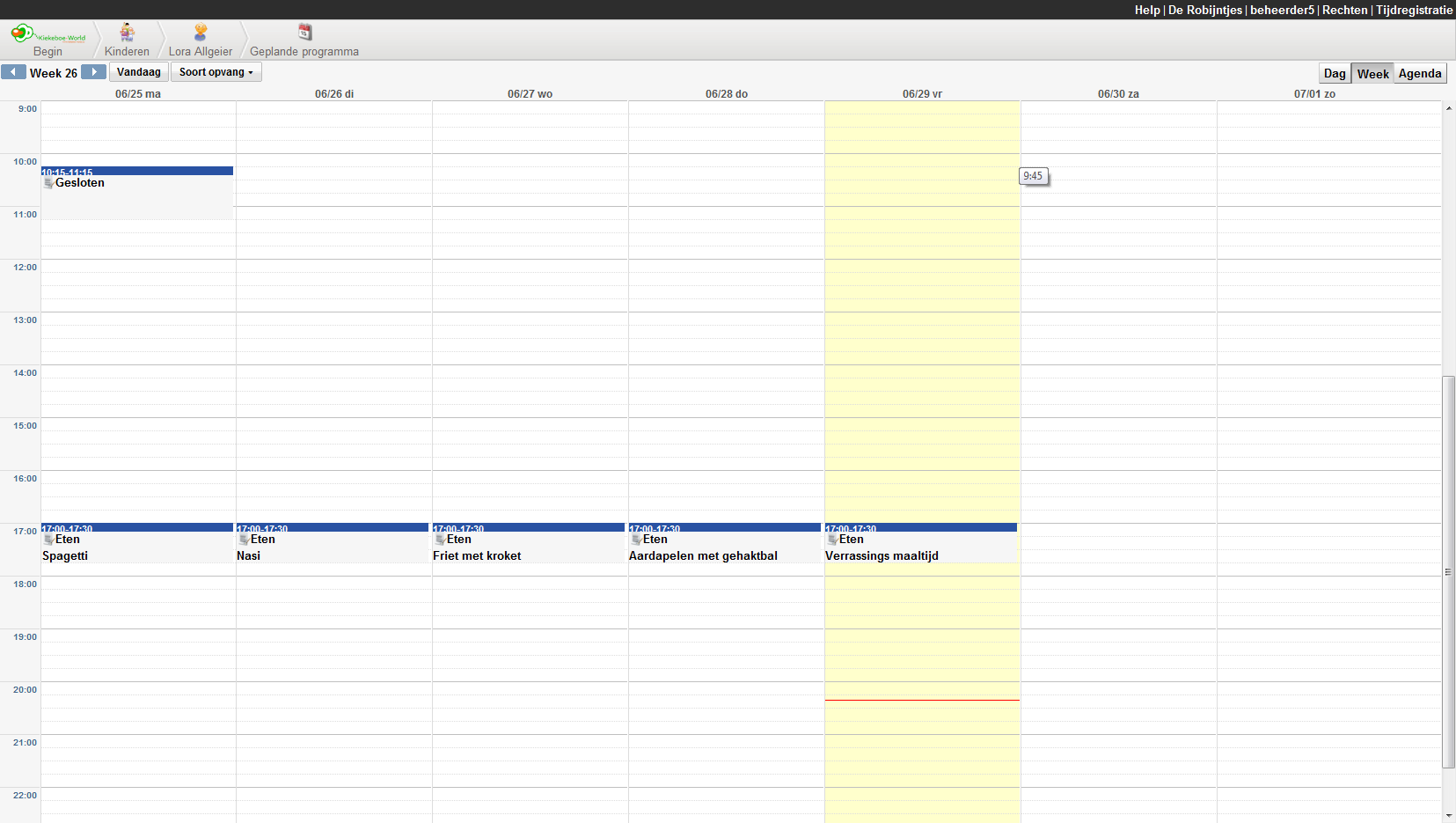This screenshot has width=1456, height=823.
Task: Select the Week view toggle
Action: coord(1372,74)
